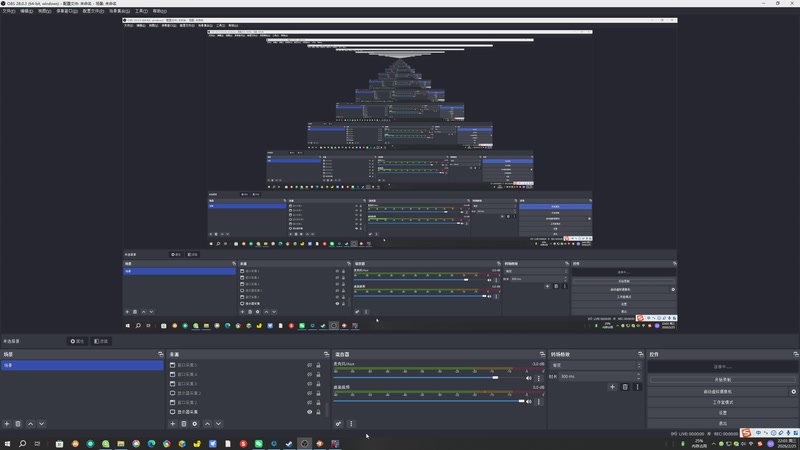Open the Scene Collection menu
Viewport: 800px width, 450px height.
click(x=119, y=11)
